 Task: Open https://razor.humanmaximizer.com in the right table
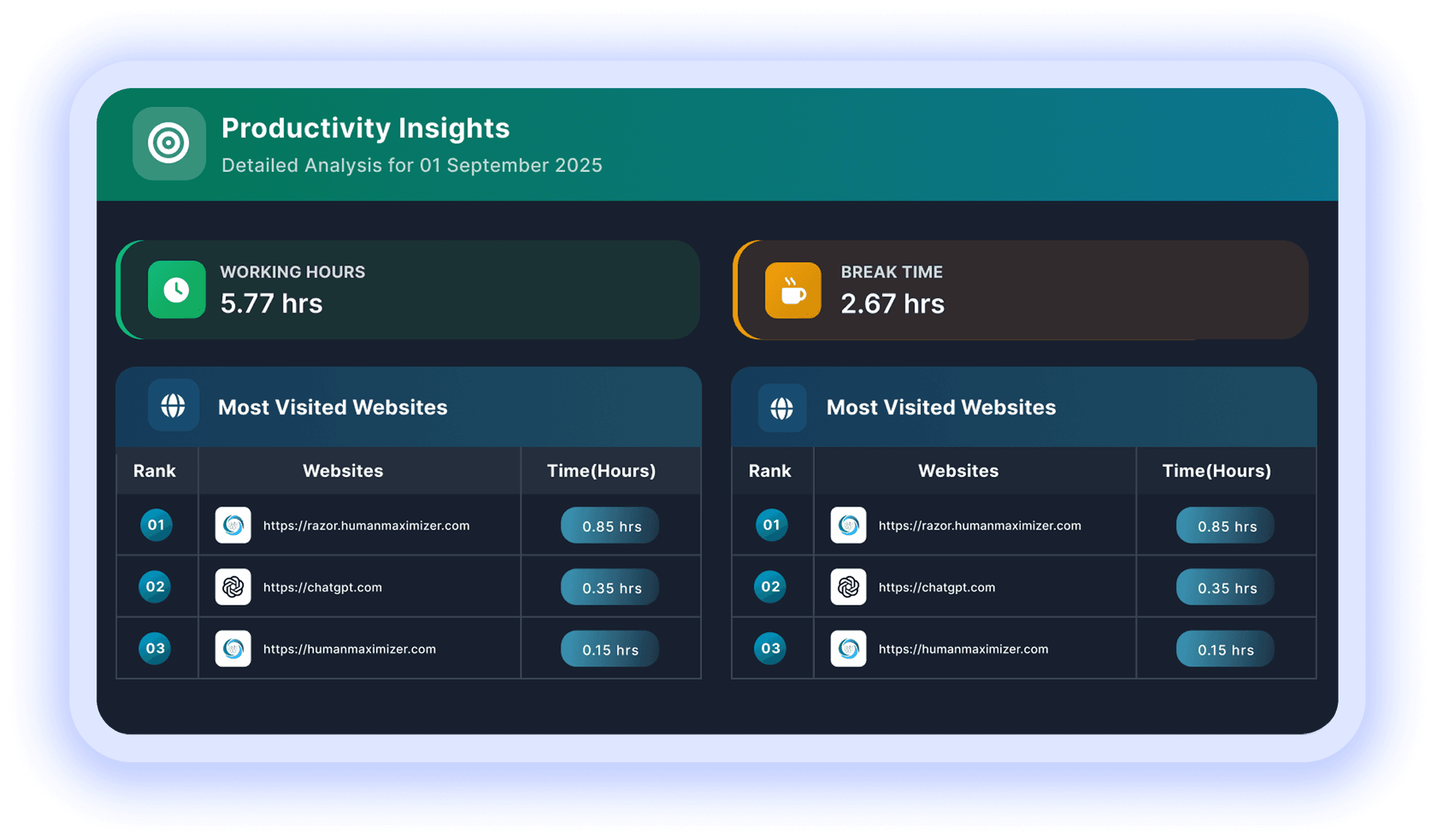[x=980, y=525]
